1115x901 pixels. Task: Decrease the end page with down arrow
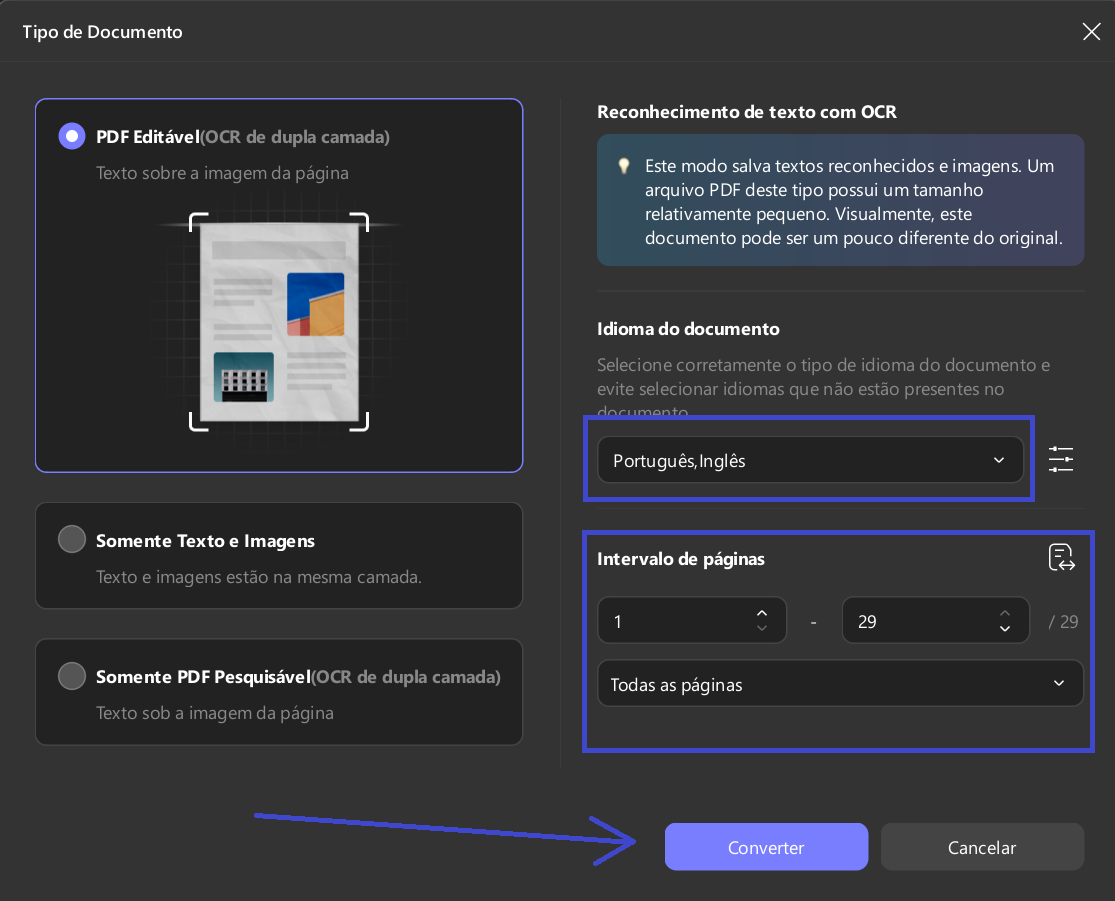click(1005, 628)
